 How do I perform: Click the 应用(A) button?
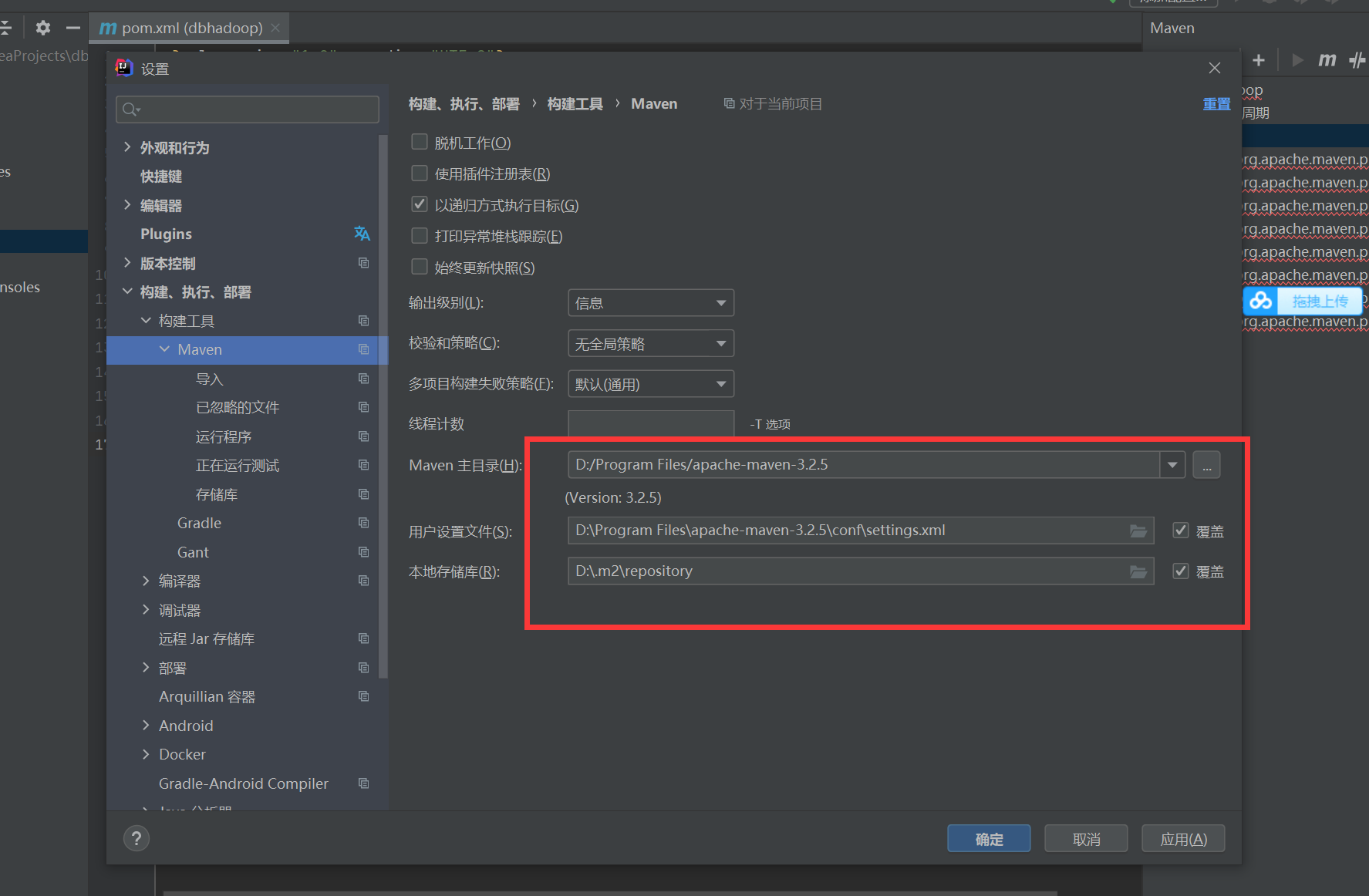pyautogui.click(x=1183, y=839)
